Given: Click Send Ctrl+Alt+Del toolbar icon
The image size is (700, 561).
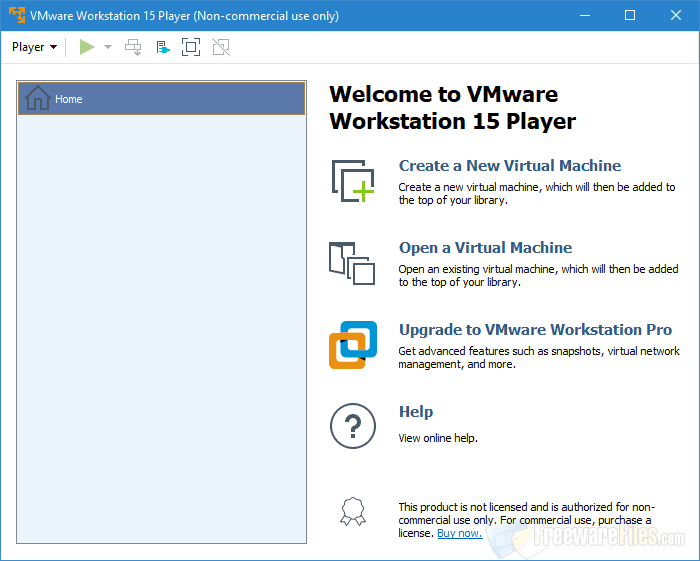Looking at the screenshot, I should coord(133,47).
